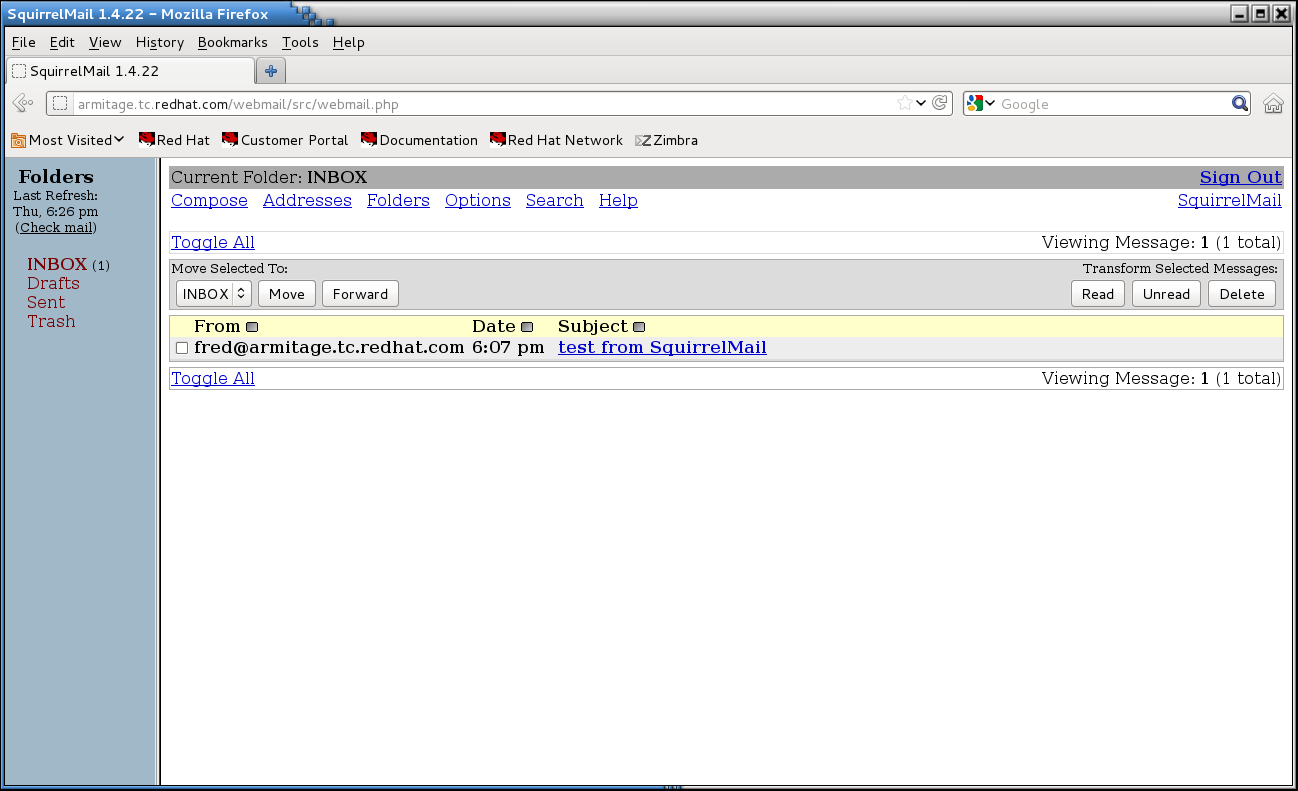Expand the Most Visited bookmarks folder
This screenshot has height=791, width=1298.
(x=67, y=140)
